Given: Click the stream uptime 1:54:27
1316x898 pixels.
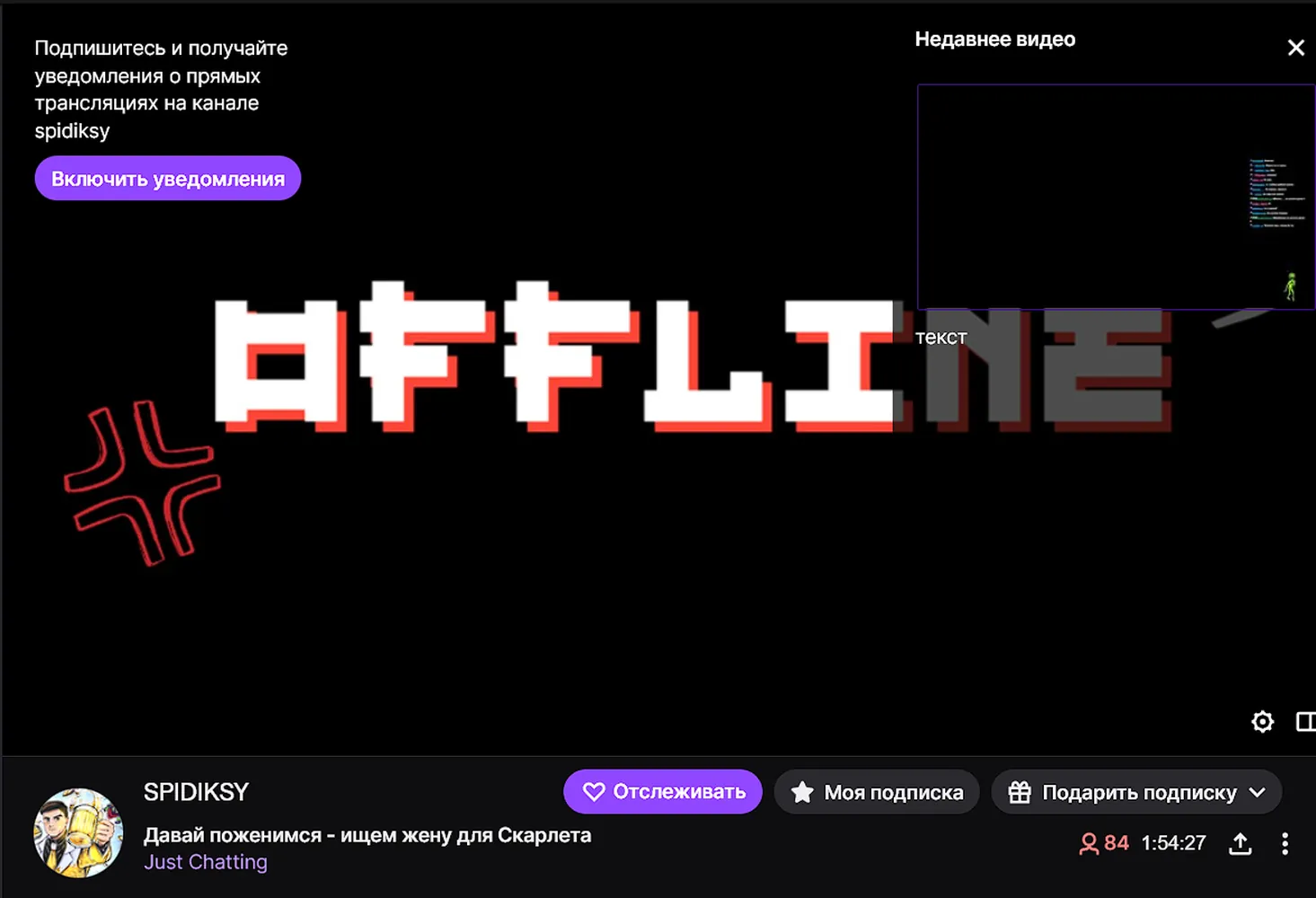Looking at the screenshot, I should pos(1173,843).
